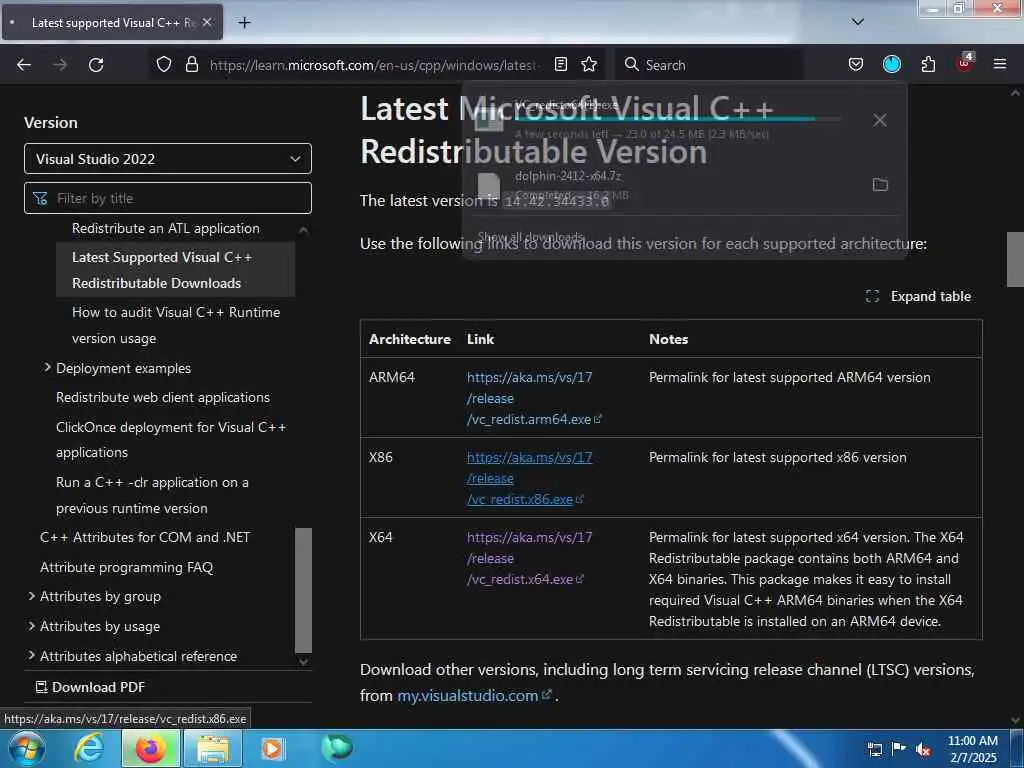The height and width of the screenshot is (768, 1024).
Task: Reload the current page
Action: (x=96, y=65)
